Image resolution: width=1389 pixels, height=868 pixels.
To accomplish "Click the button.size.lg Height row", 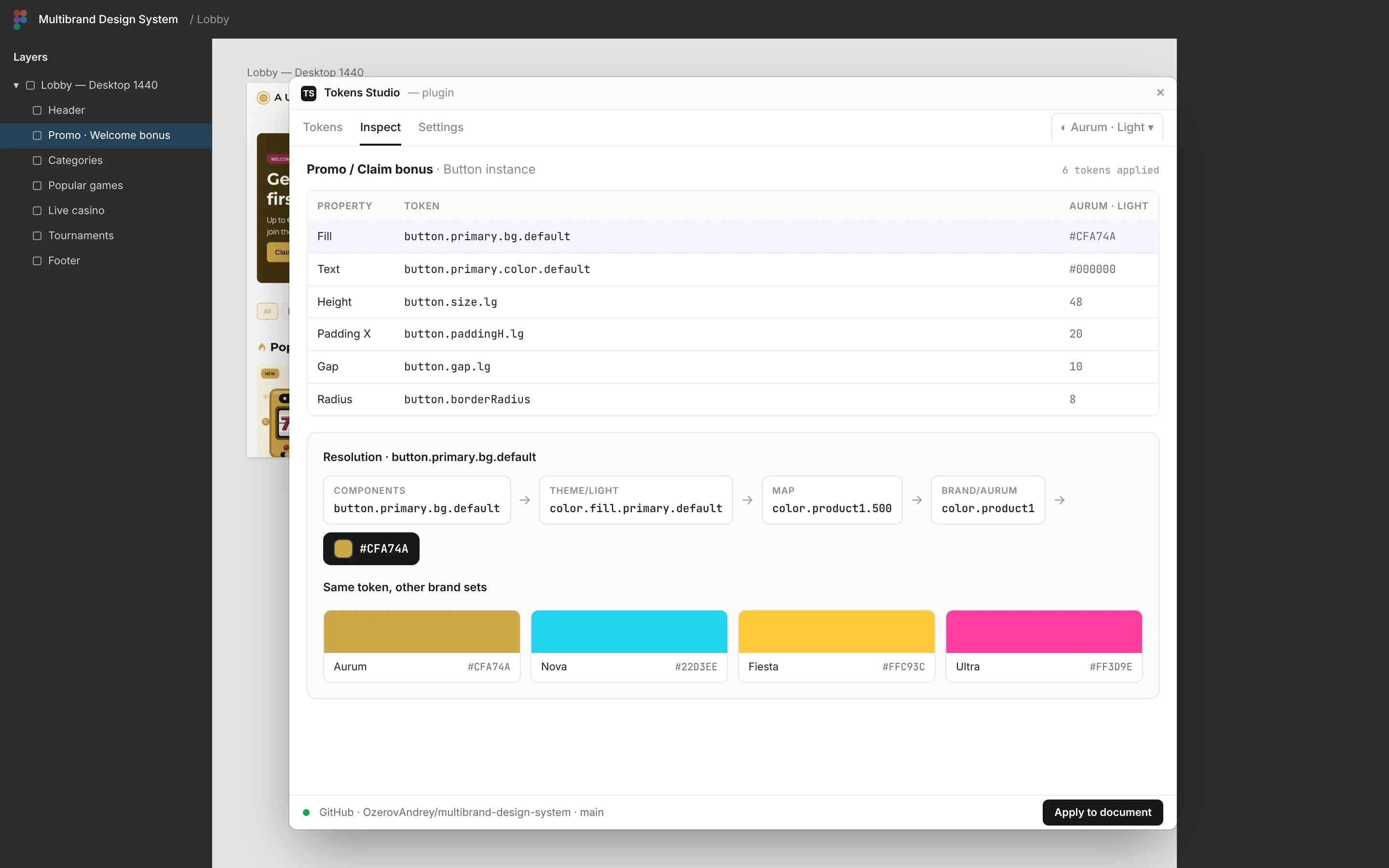I will click(733, 302).
